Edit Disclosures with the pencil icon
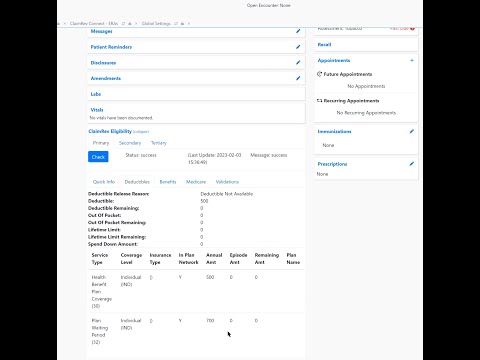 click(298, 62)
